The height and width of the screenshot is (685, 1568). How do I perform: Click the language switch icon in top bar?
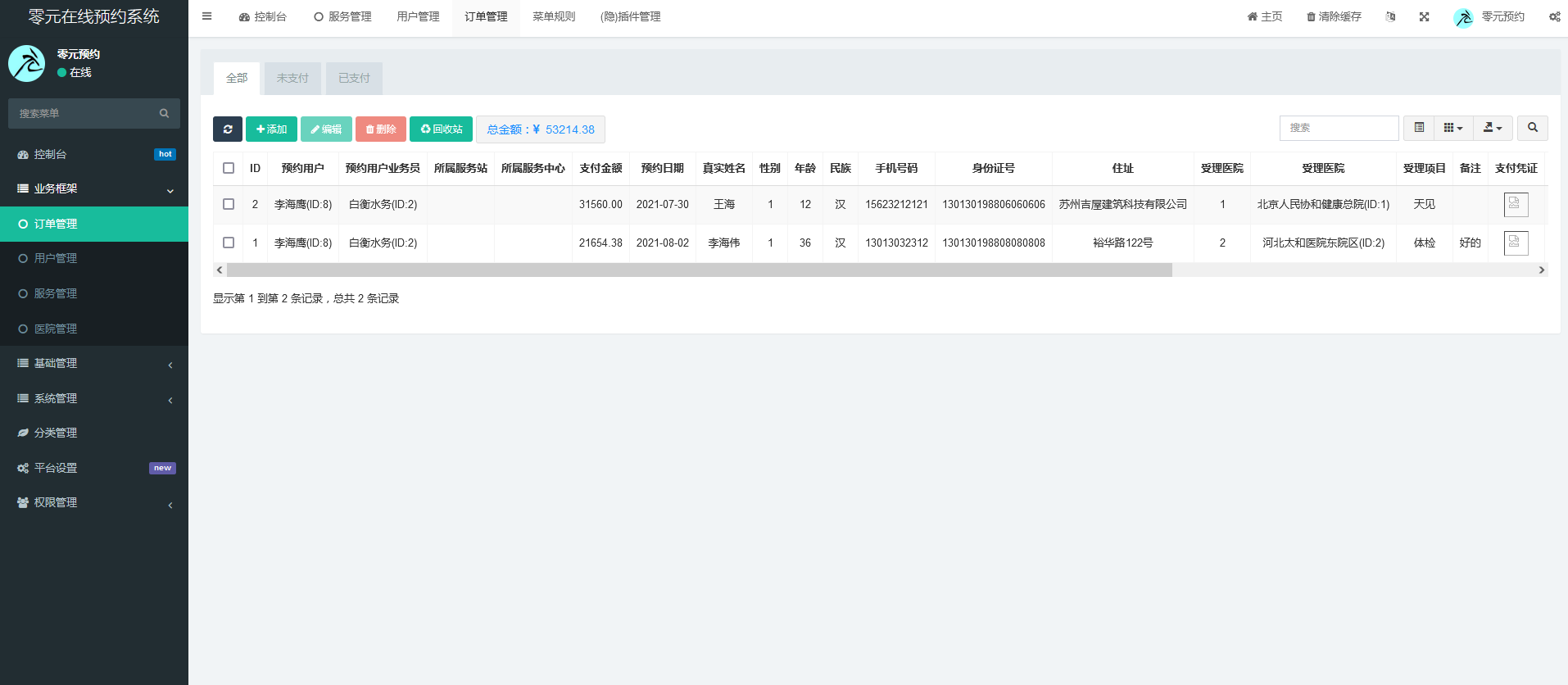pos(1390,16)
